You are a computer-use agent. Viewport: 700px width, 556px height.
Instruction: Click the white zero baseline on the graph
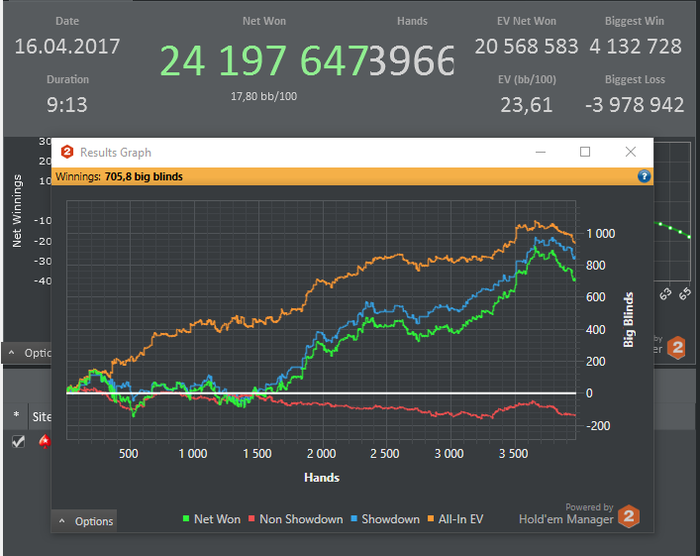point(321,393)
